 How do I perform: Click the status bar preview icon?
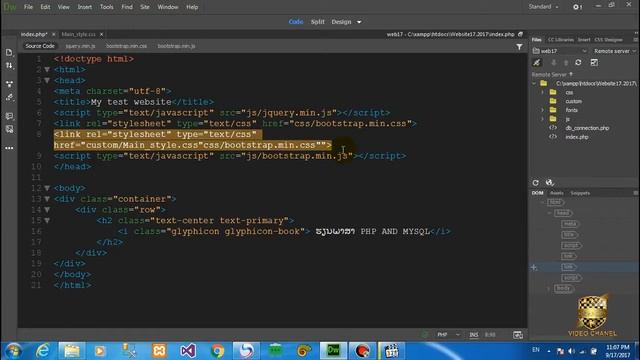[x=518, y=335]
